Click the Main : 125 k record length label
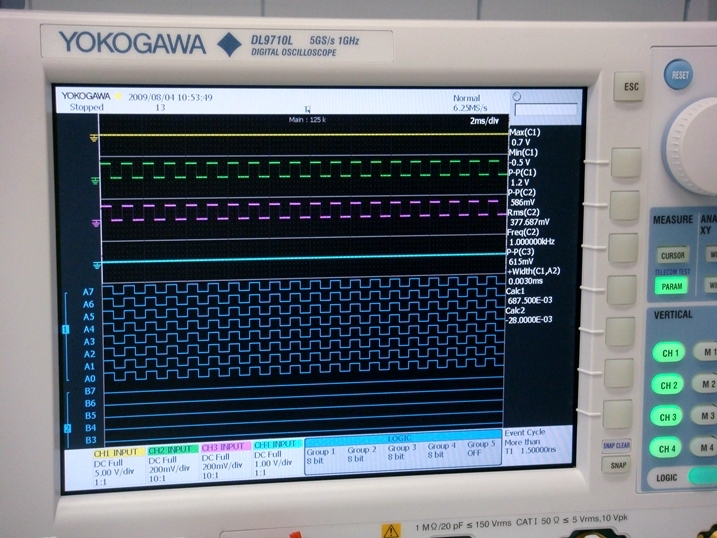The height and width of the screenshot is (538, 717). (307, 120)
